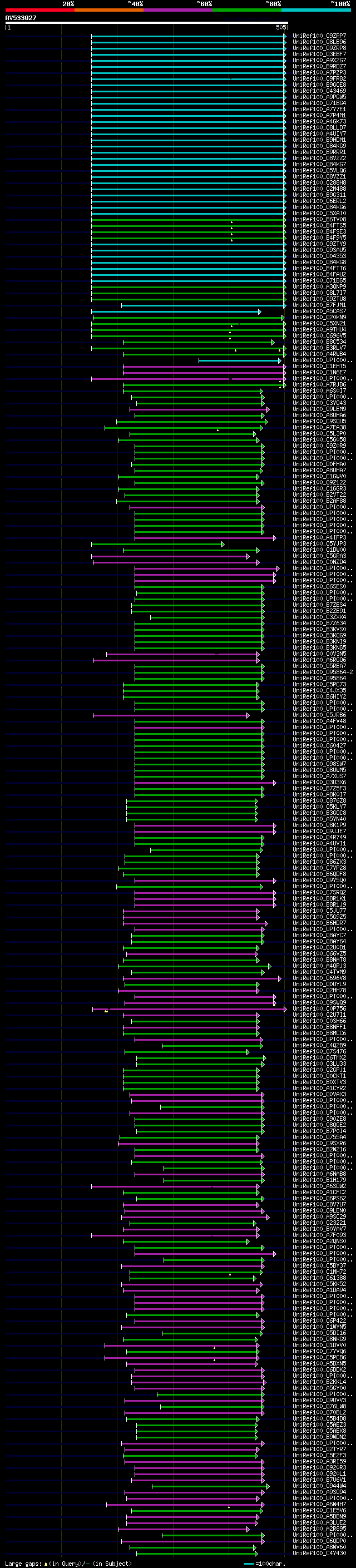The width and height of the screenshot is (356, 1568).
Task: Select hit label UniRef100_A7RJB6
Action: click(x=319, y=385)
